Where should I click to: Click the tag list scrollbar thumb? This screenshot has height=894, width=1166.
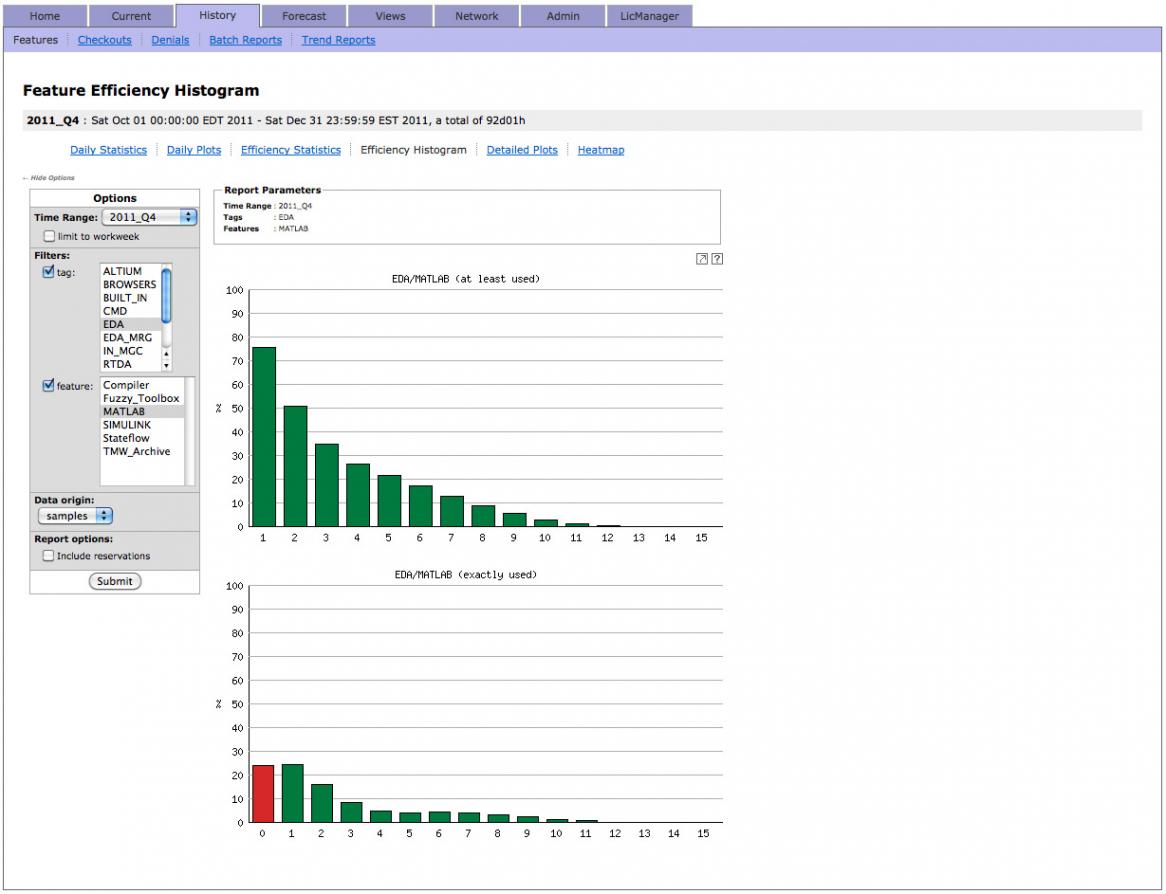167,295
